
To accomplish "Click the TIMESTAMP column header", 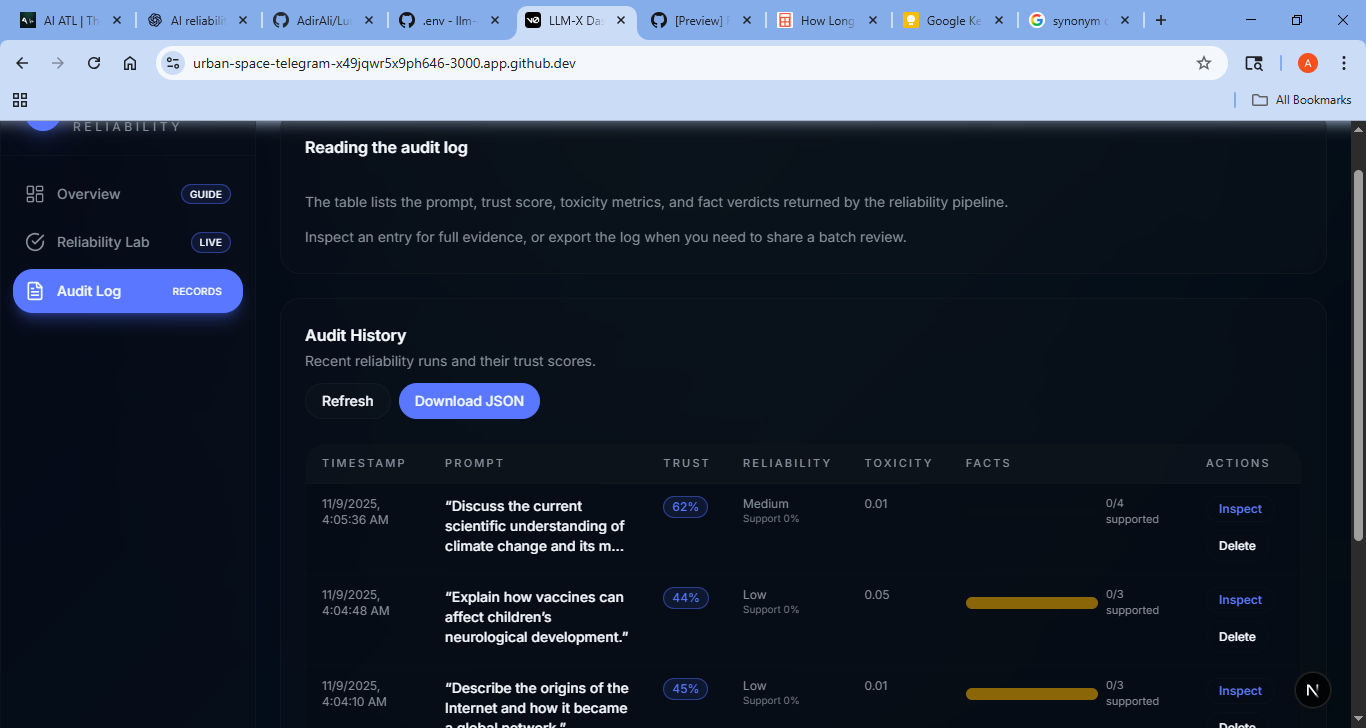I will point(364,463).
